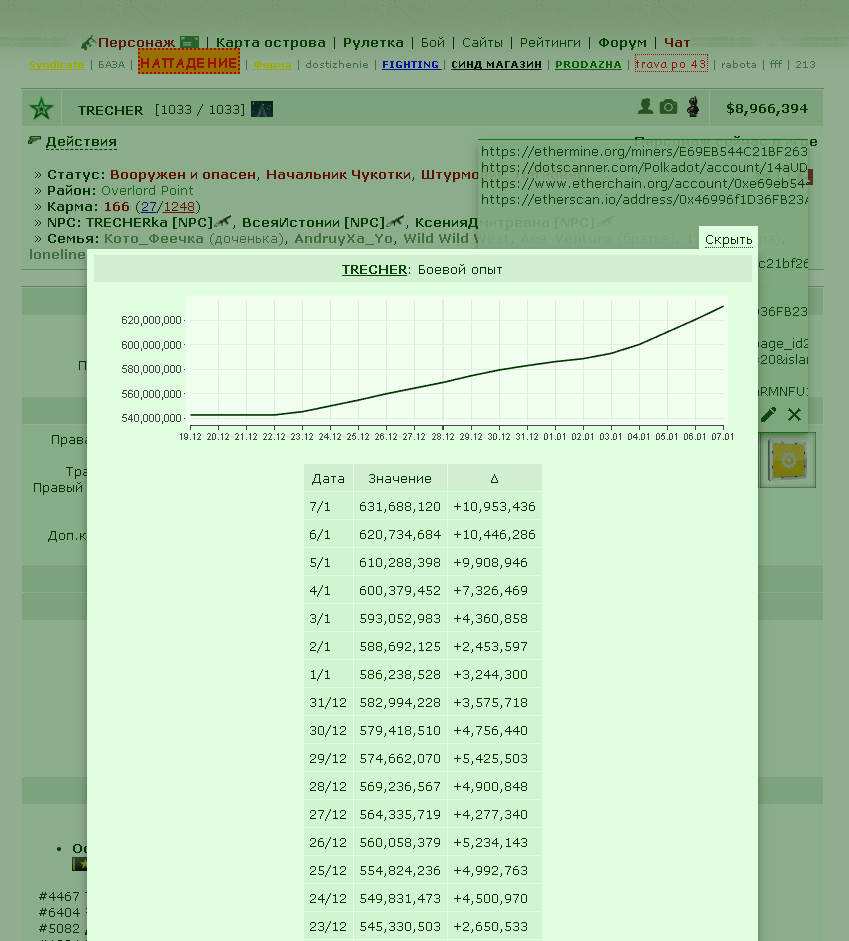Open the Персонаж menu item
The image size is (849, 941).
(136, 43)
